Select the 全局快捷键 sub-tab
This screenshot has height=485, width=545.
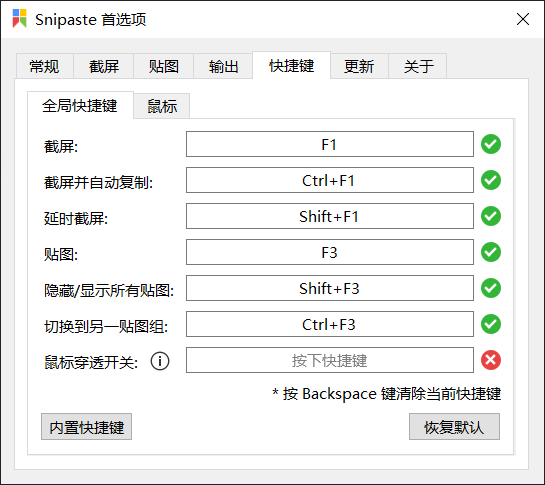pos(80,105)
